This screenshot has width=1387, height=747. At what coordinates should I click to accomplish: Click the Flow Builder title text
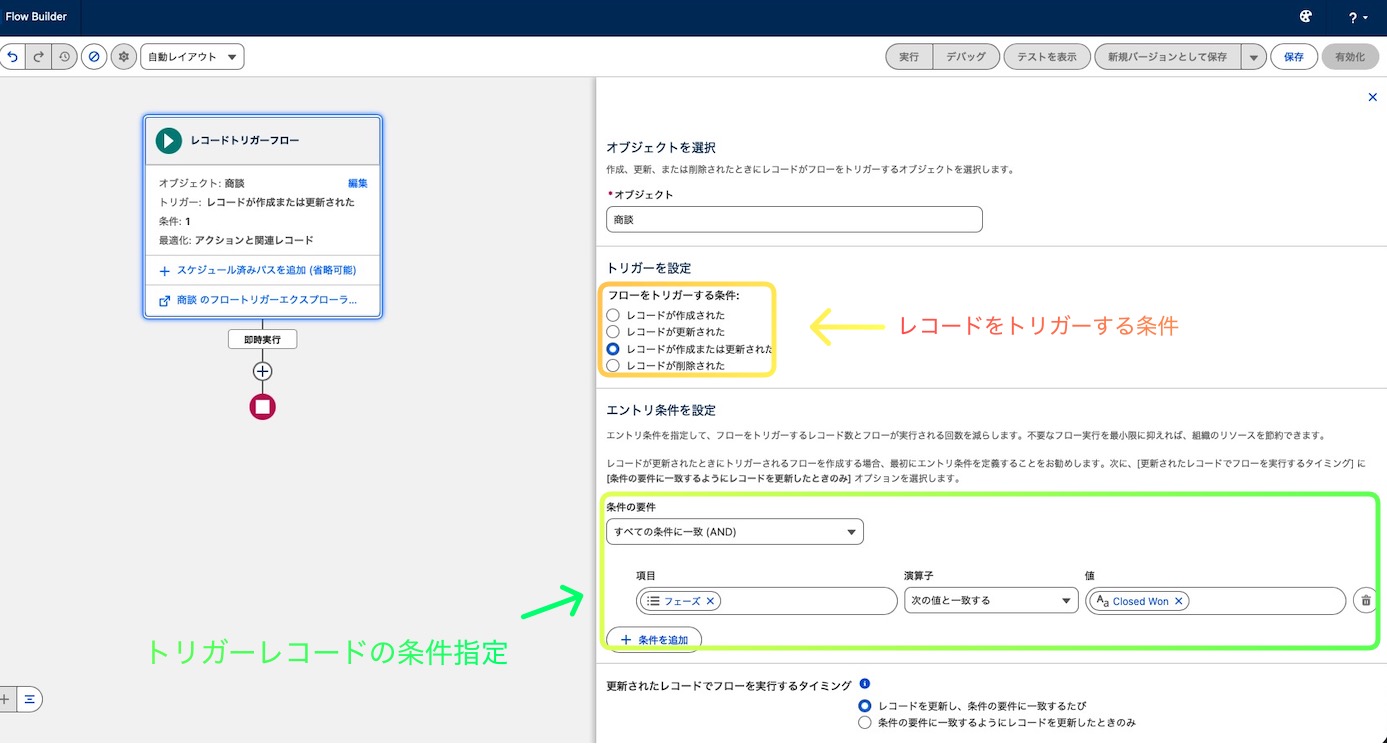36,17
